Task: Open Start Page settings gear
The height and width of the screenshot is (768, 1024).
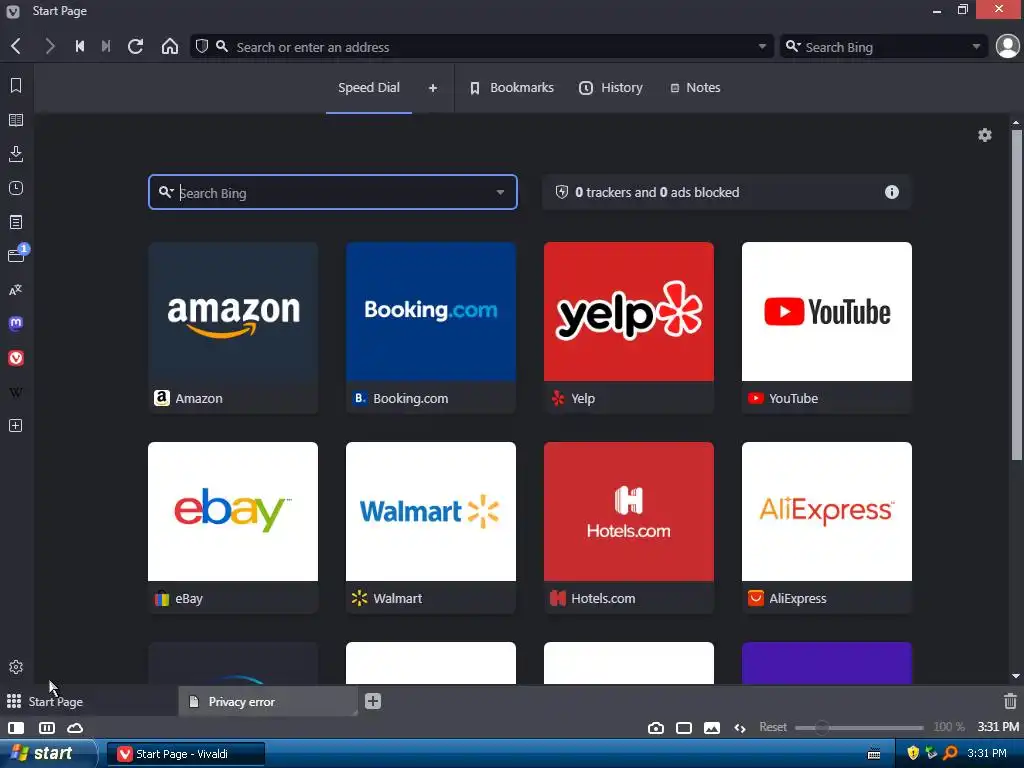Action: coord(984,135)
